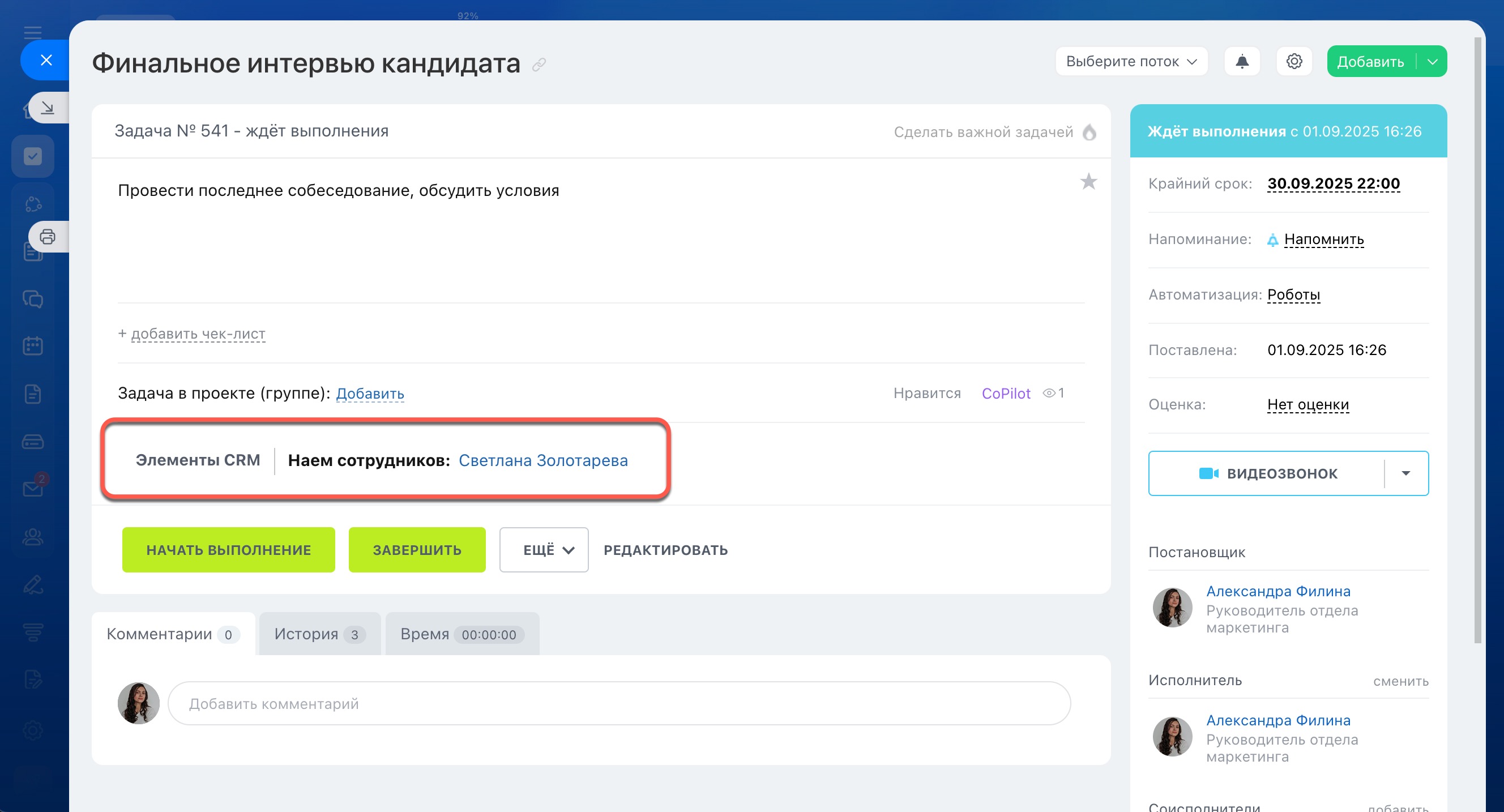Viewport: 1504px width, 812px height.
Task: Click the bell notification icon in header
Action: (1241, 61)
